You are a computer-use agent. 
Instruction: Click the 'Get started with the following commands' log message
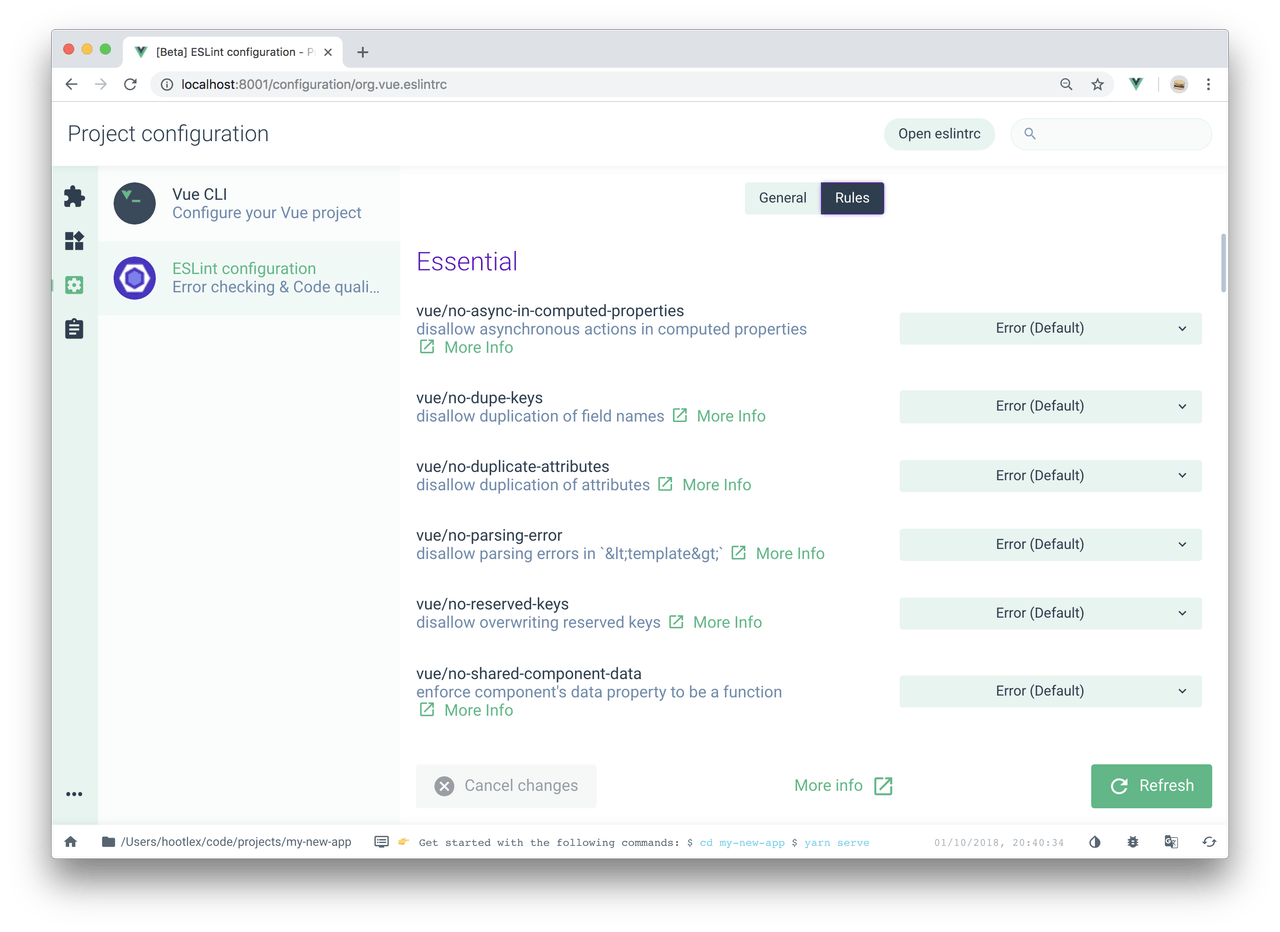point(644,843)
